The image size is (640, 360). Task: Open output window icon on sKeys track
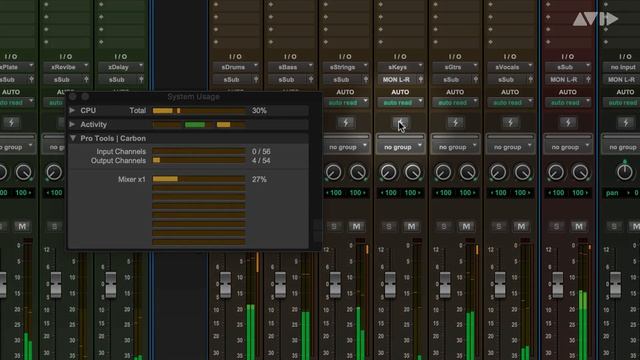[420, 80]
